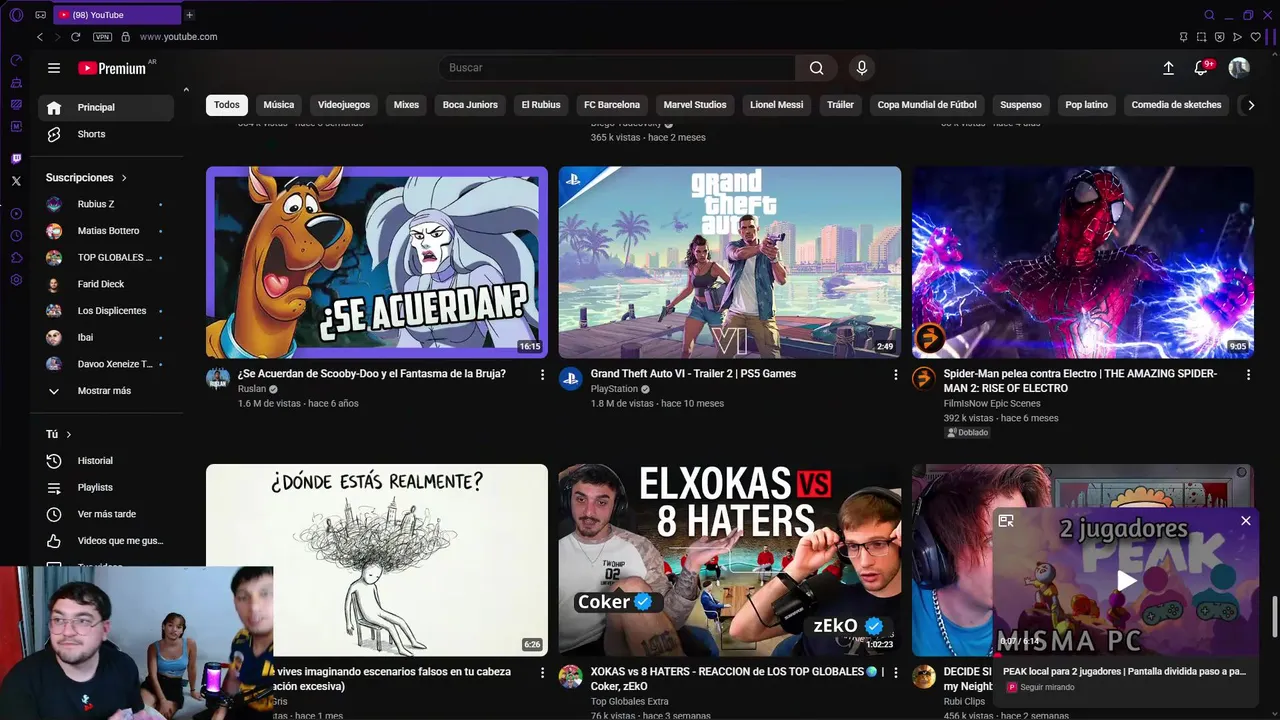Add page to bookmarks with heart
The width and height of the screenshot is (1280, 720).
(x=1256, y=37)
